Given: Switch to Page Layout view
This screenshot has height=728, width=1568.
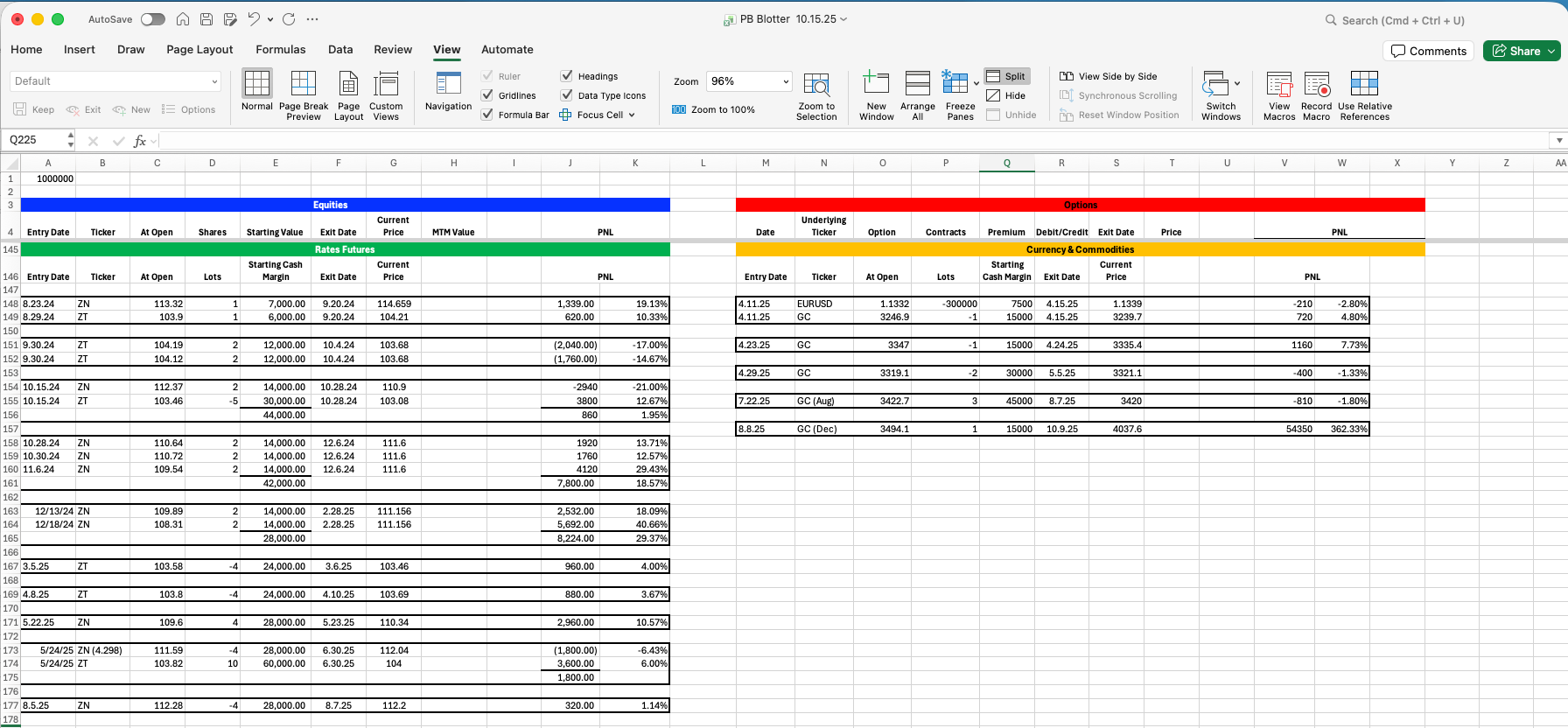Looking at the screenshot, I should click(348, 95).
